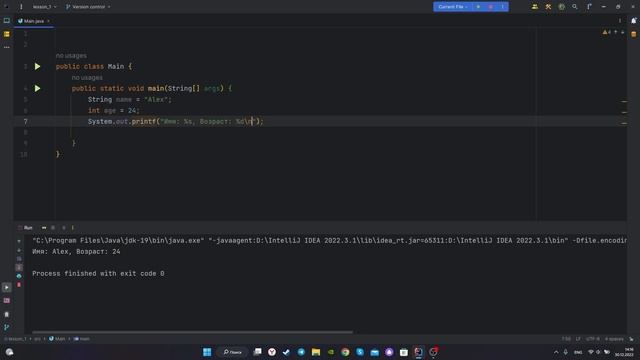Click the stop icon in Run toolbar
The image size is (640, 360).
coord(53,228)
